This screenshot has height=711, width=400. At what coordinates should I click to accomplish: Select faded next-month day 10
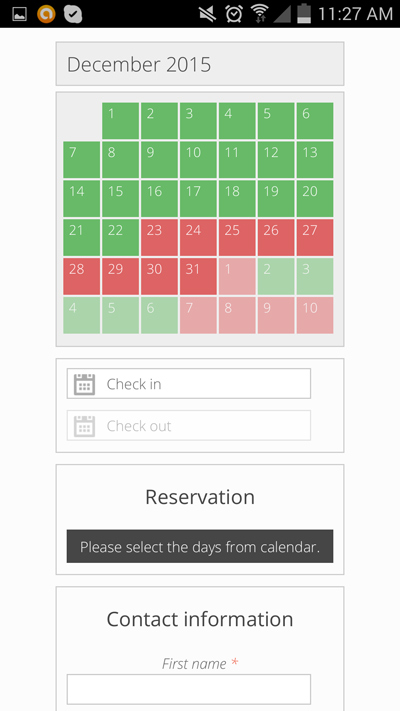point(315,315)
